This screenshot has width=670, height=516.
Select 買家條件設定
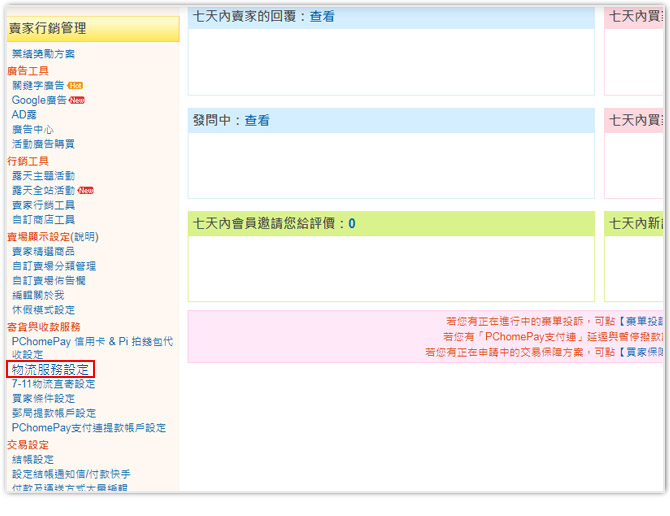(x=43, y=399)
